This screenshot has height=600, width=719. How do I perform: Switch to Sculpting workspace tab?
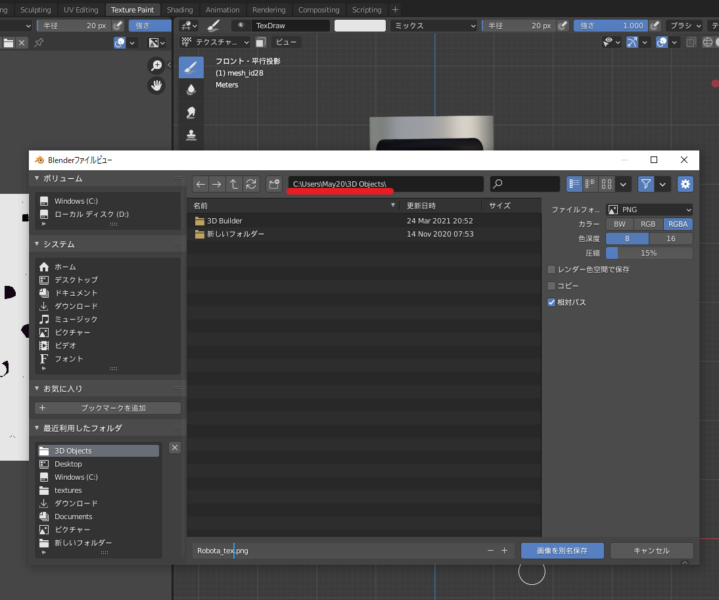(x=35, y=10)
